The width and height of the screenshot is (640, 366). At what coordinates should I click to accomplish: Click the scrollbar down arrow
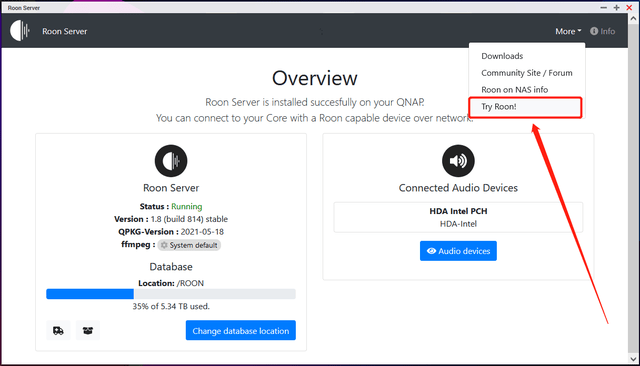pyautogui.click(x=633, y=359)
